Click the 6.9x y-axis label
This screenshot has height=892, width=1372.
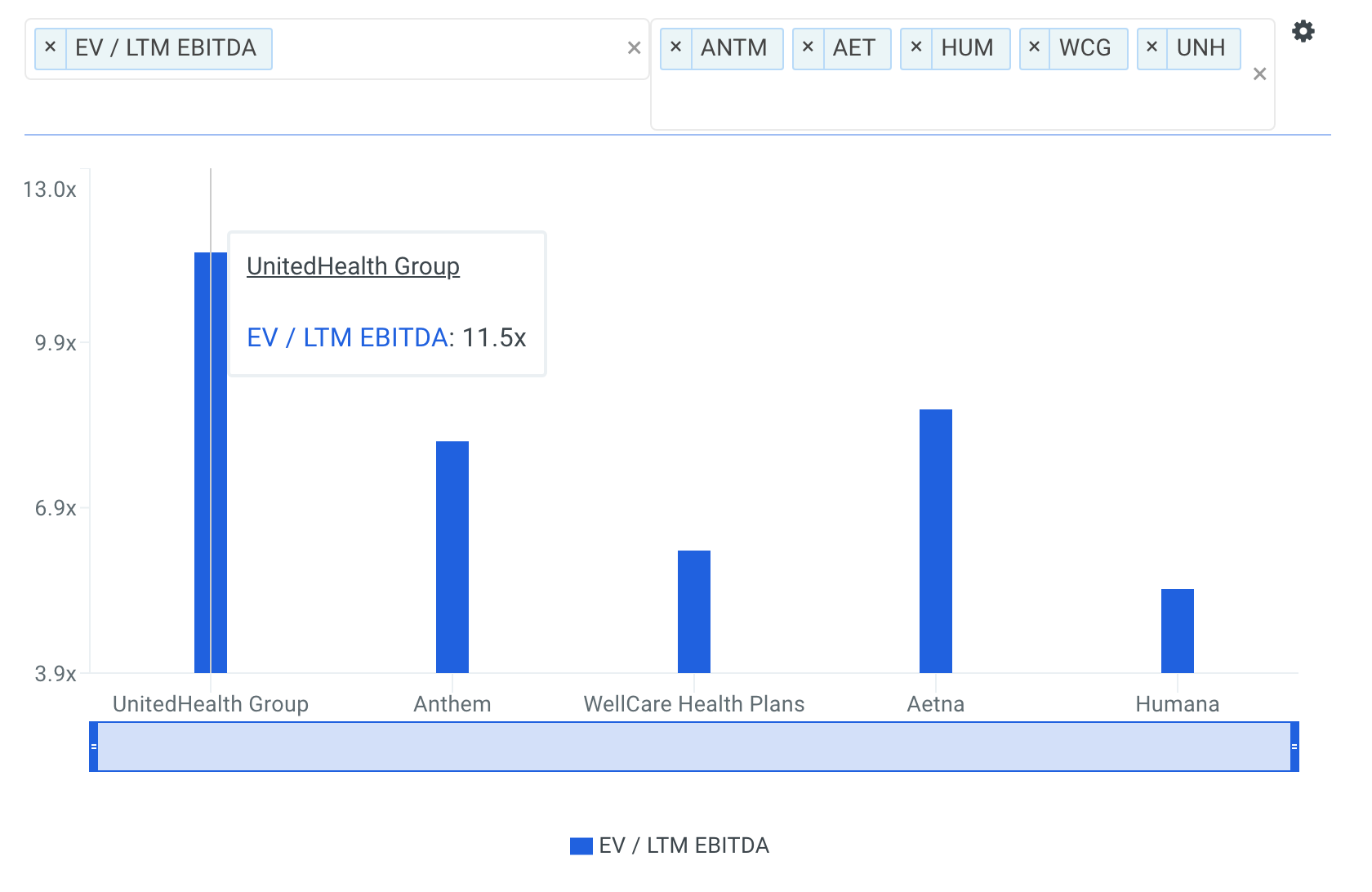tap(56, 508)
